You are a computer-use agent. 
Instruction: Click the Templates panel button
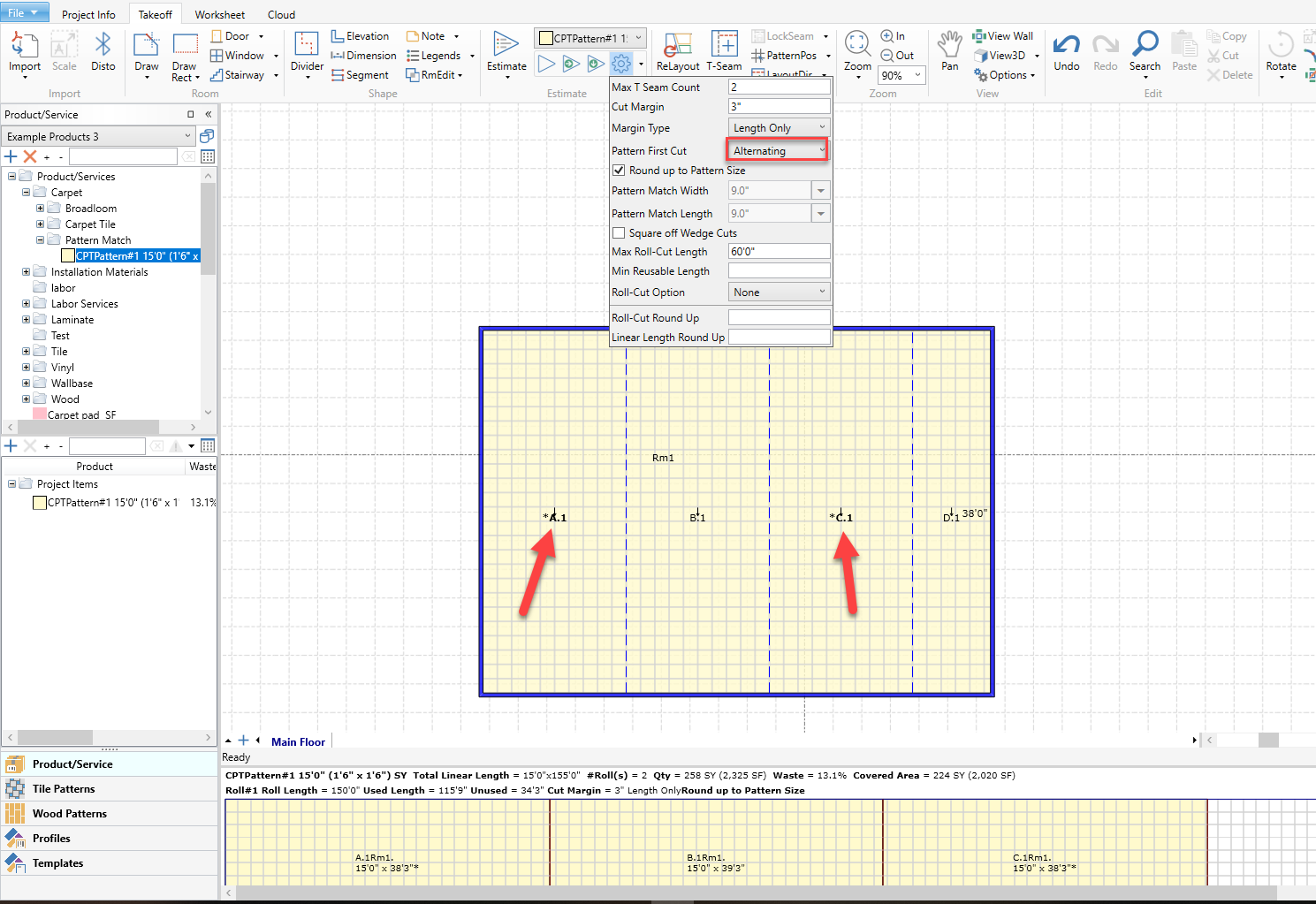click(x=58, y=863)
